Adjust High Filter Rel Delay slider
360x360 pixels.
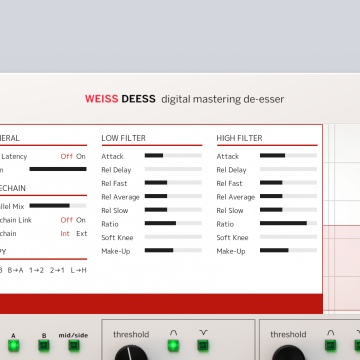pos(288,169)
